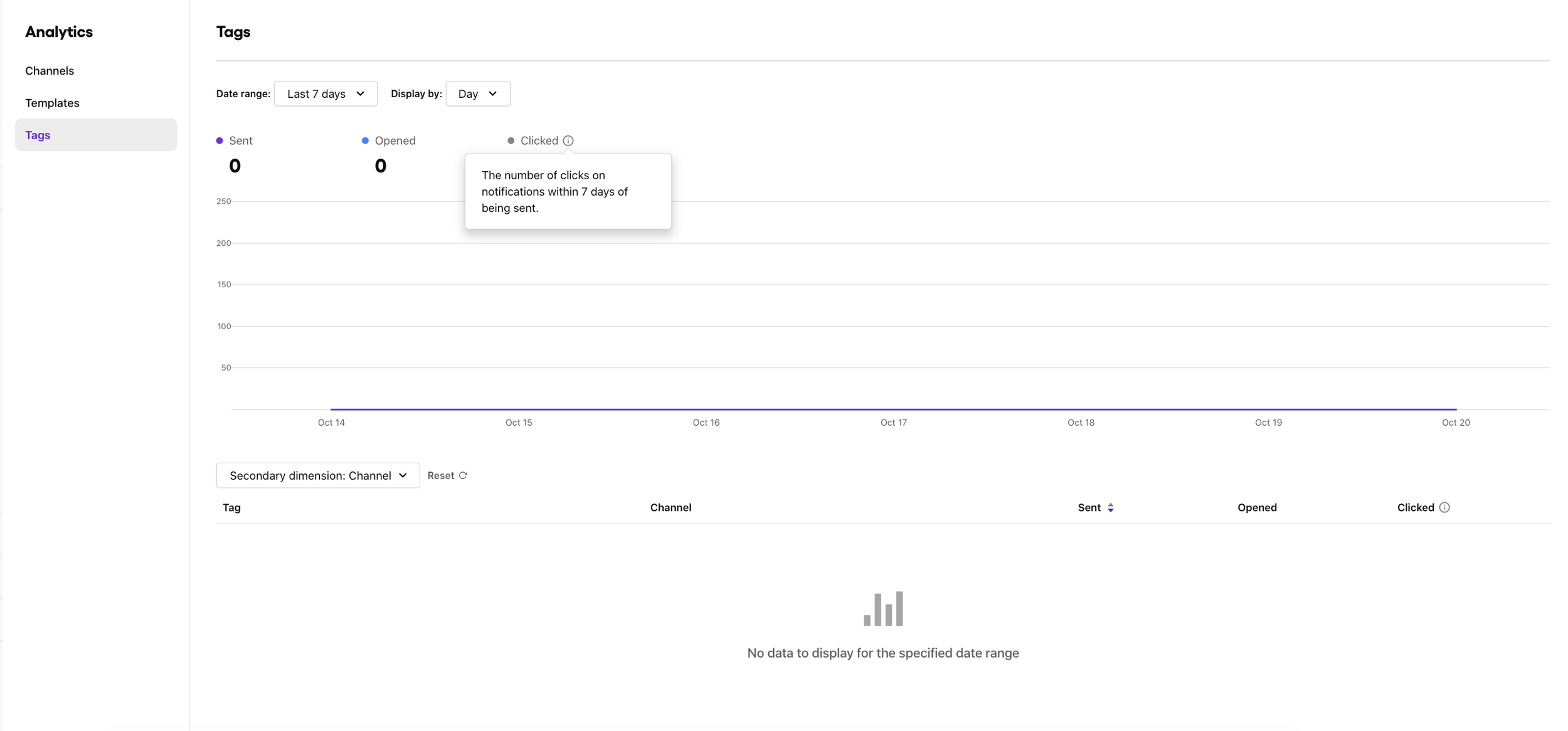Open Templates in the sidebar
1568x731 pixels.
tap(52, 103)
